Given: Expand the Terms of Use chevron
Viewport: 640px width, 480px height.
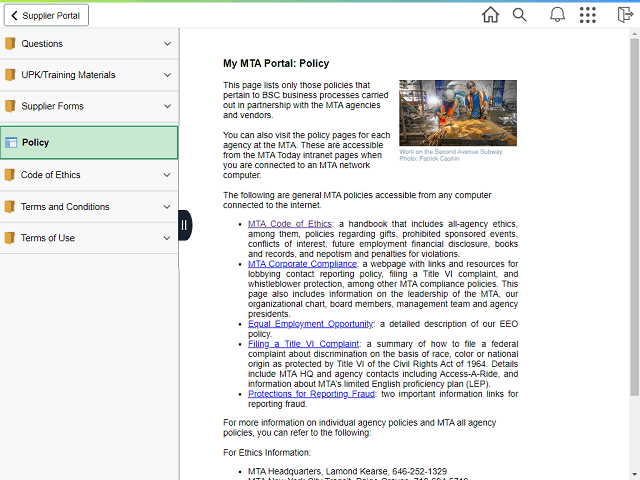Looking at the screenshot, I should (x=167, y=238).
